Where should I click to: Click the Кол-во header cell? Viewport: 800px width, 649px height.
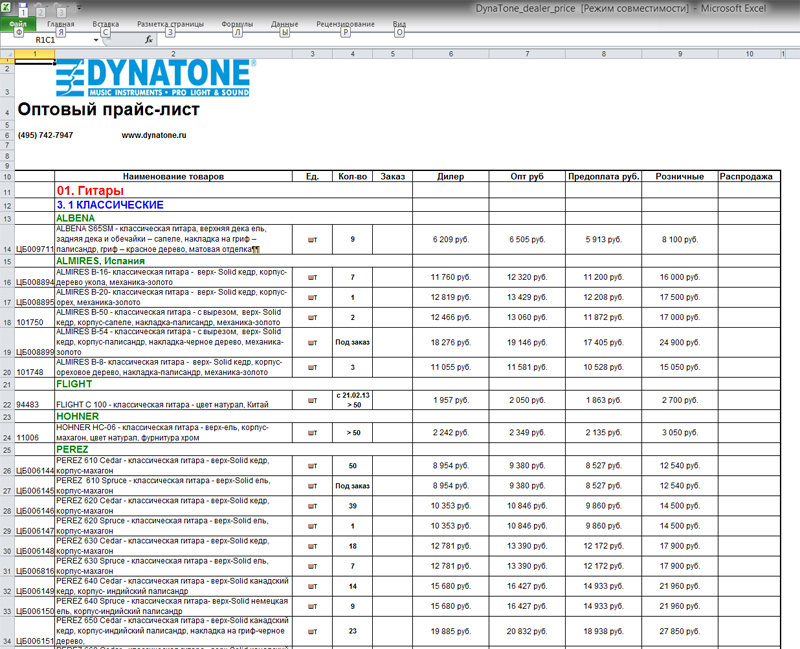click(353, 177)
